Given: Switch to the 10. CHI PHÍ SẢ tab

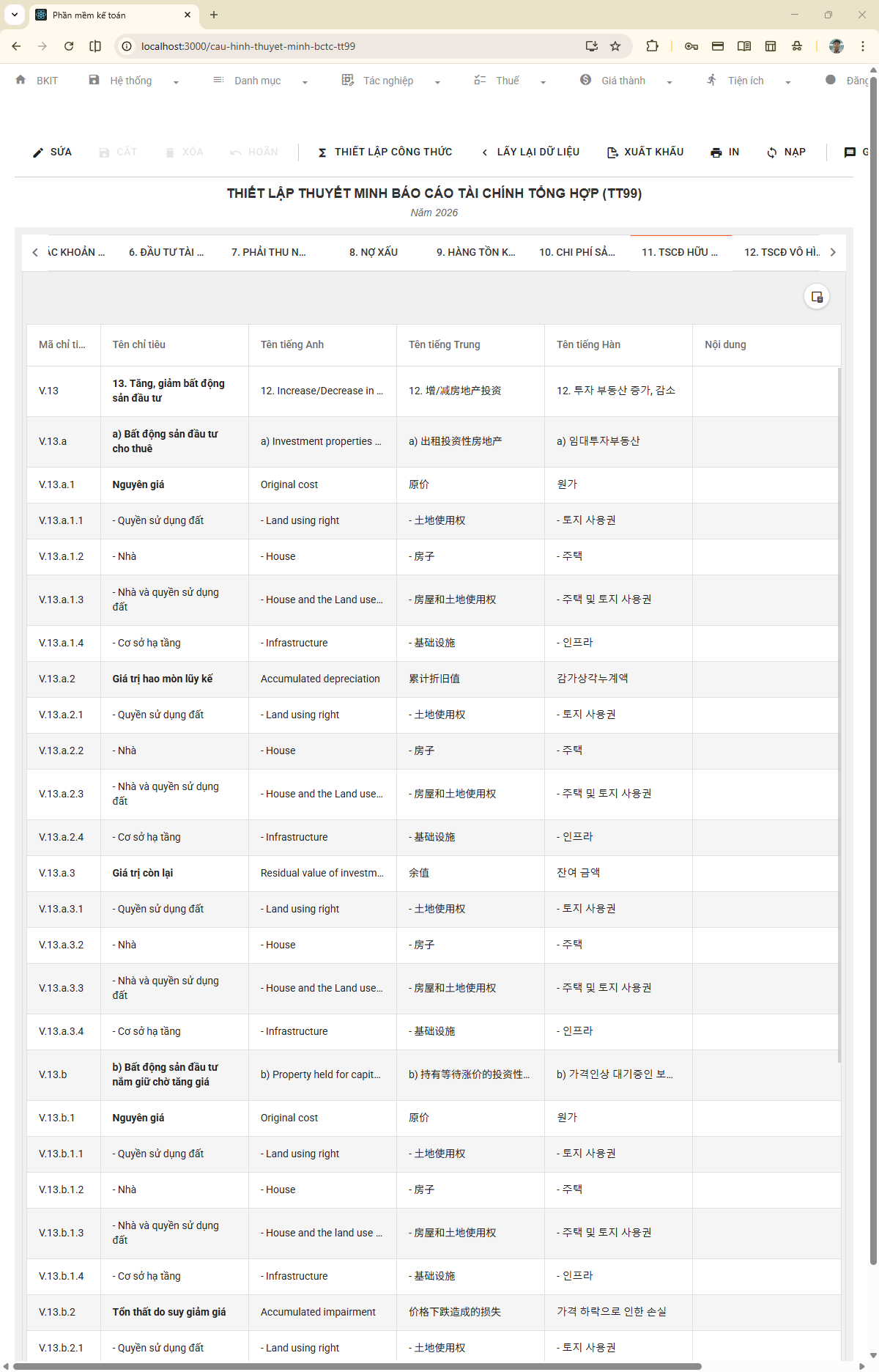Looking at the screenshot, I should [577, 252].
